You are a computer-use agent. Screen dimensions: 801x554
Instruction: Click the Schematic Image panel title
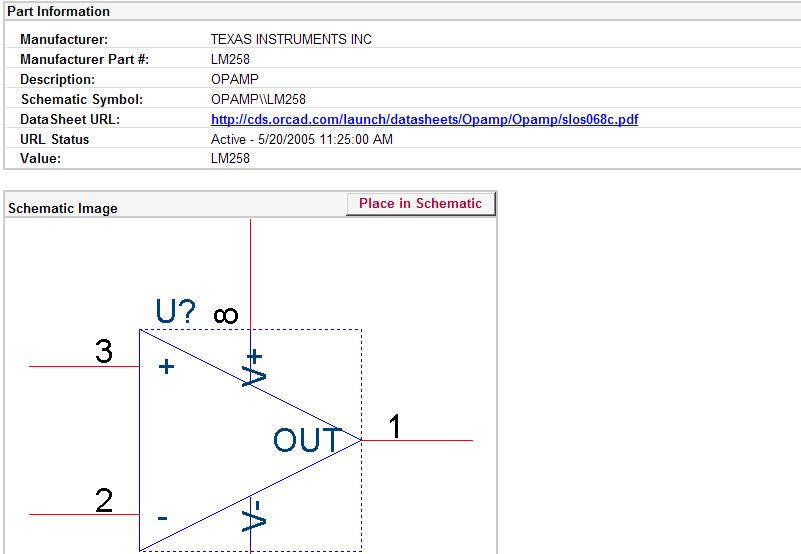pos(63,208)
